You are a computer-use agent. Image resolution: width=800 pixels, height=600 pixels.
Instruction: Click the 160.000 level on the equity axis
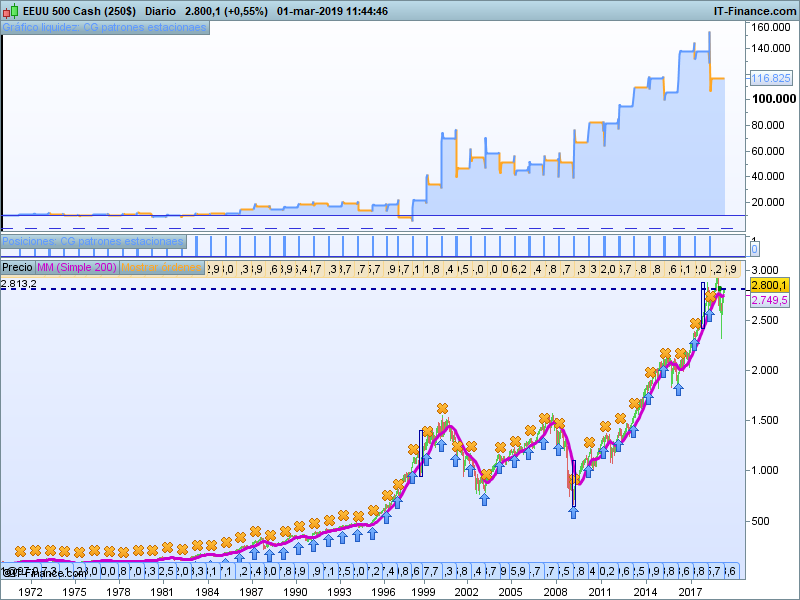(x=770, y=27)
